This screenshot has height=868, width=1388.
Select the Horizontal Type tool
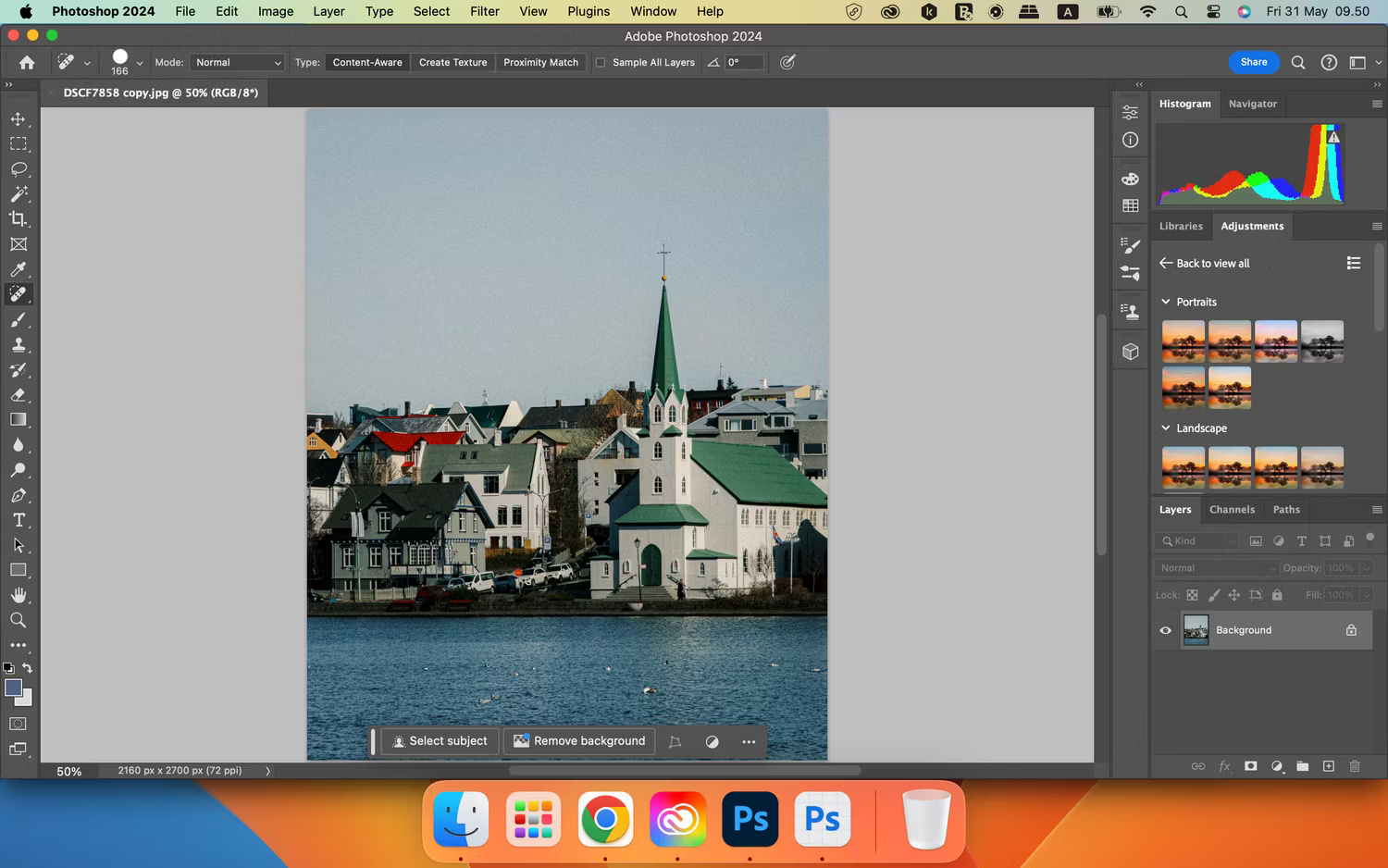pyautogui.click(x=19, y=520)
